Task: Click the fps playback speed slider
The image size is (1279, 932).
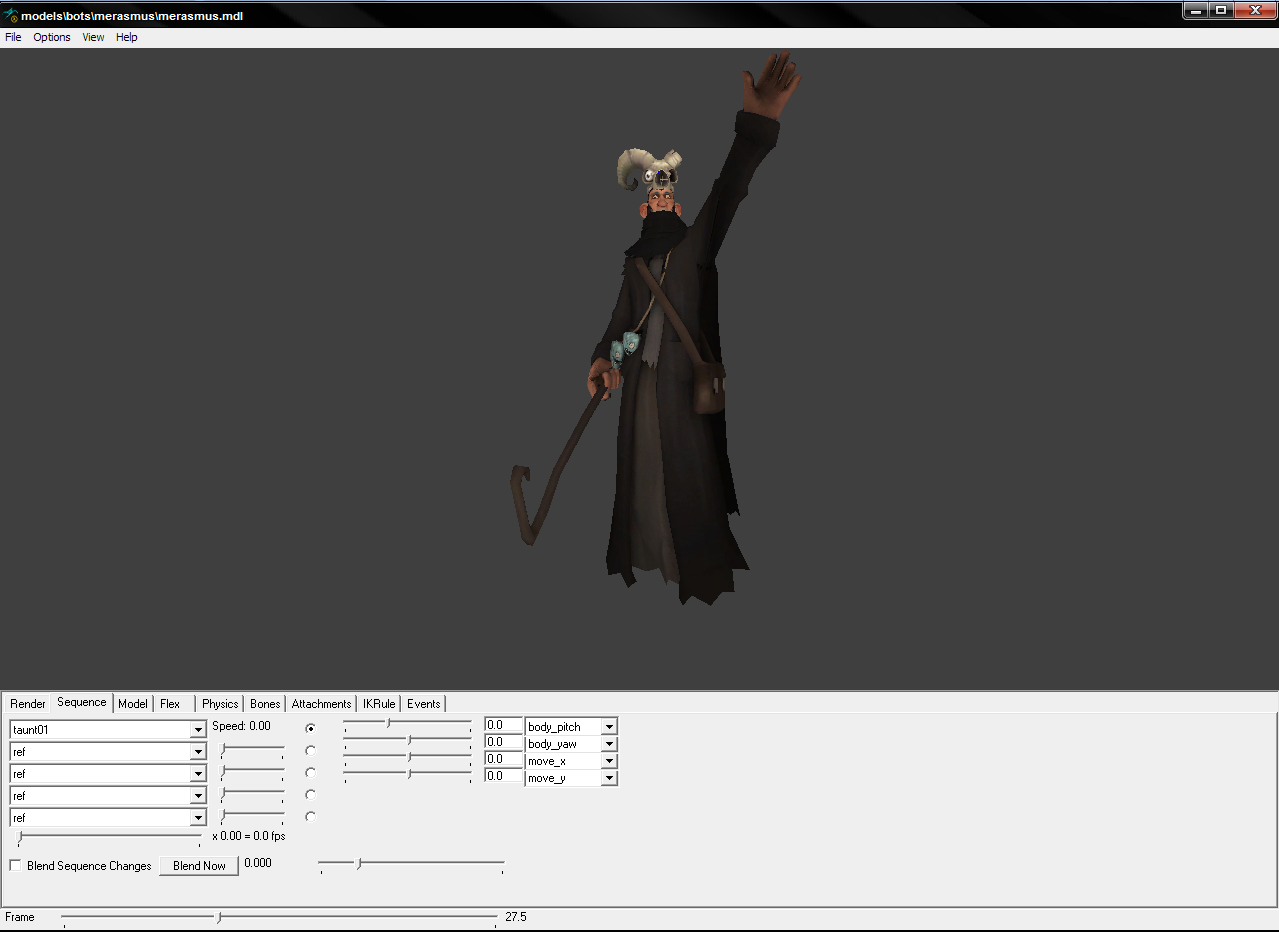Action: (110, 836)
